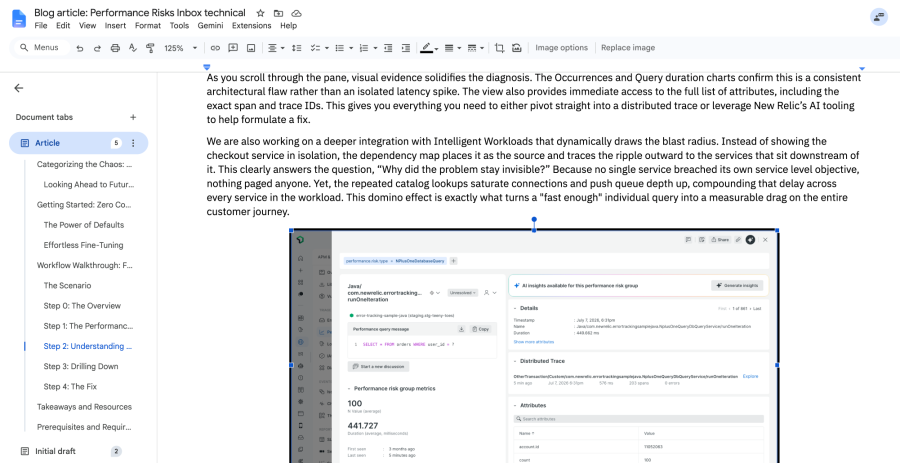Switch to the Initial draft tab
This screenshot has height=463, width=900.
(x=55, y=452)
